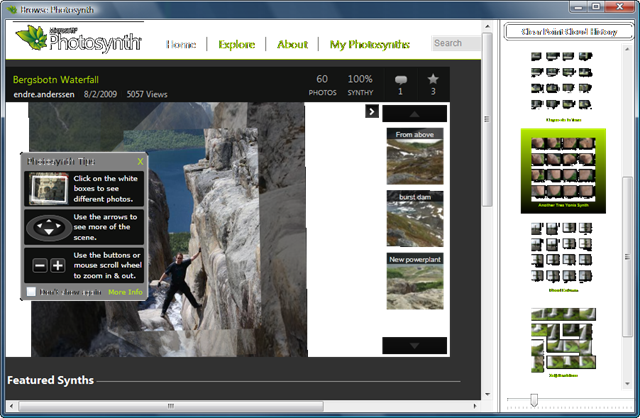
Task: Open the More Info link
Action: (x=125, y=292)
